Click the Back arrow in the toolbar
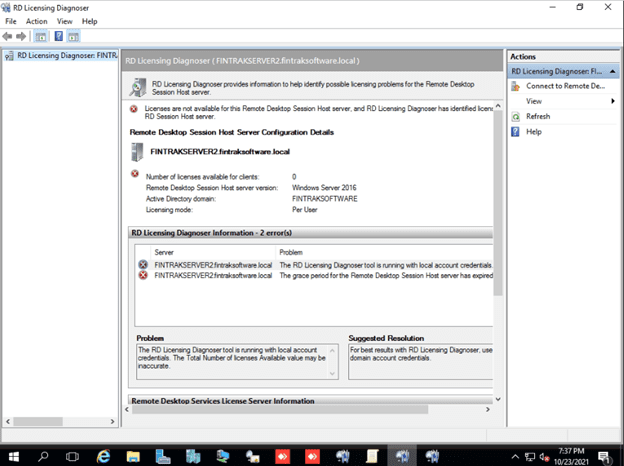624x466 pixels. coord(7,37)
